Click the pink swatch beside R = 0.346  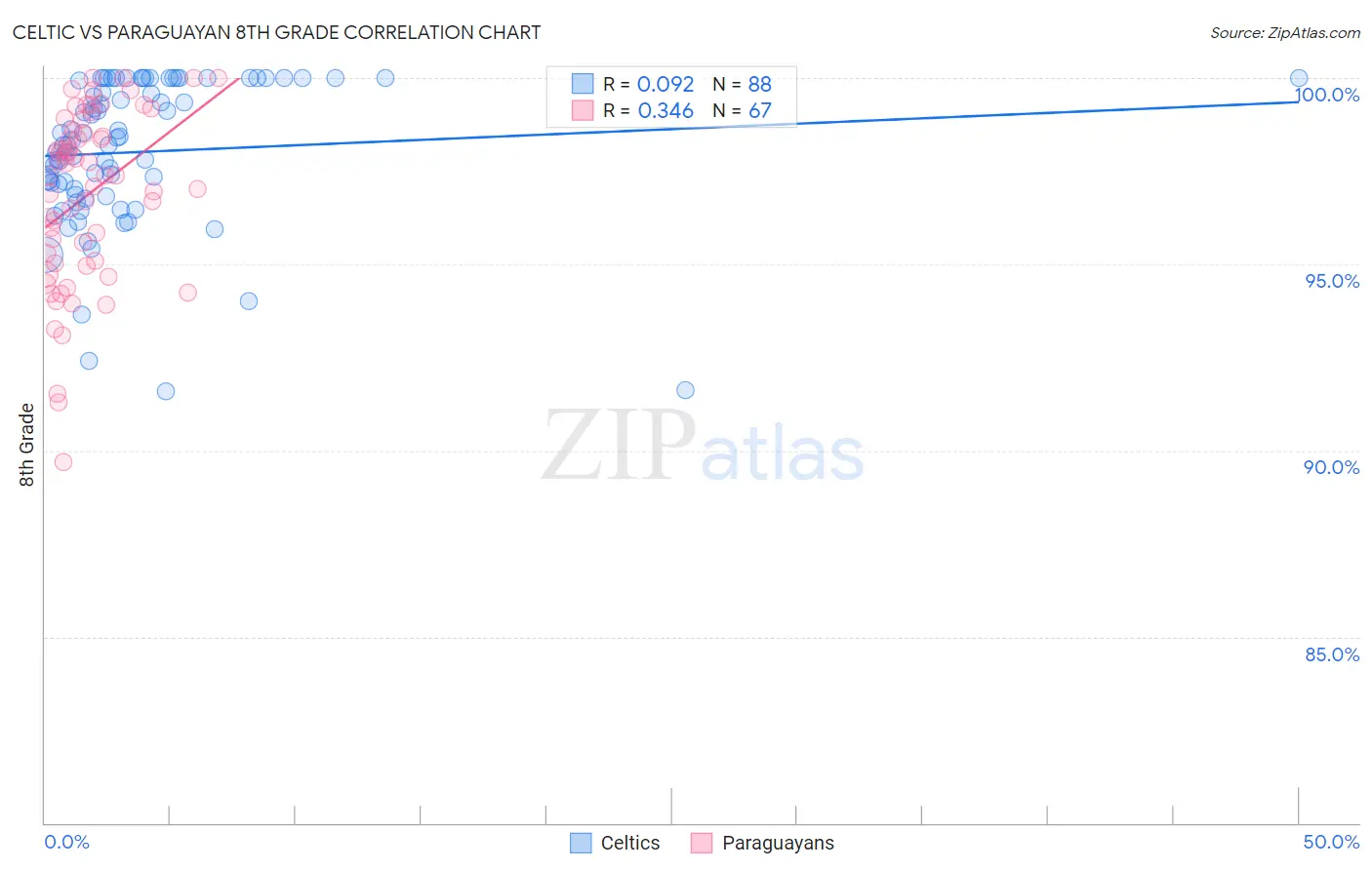click(583, 110)
